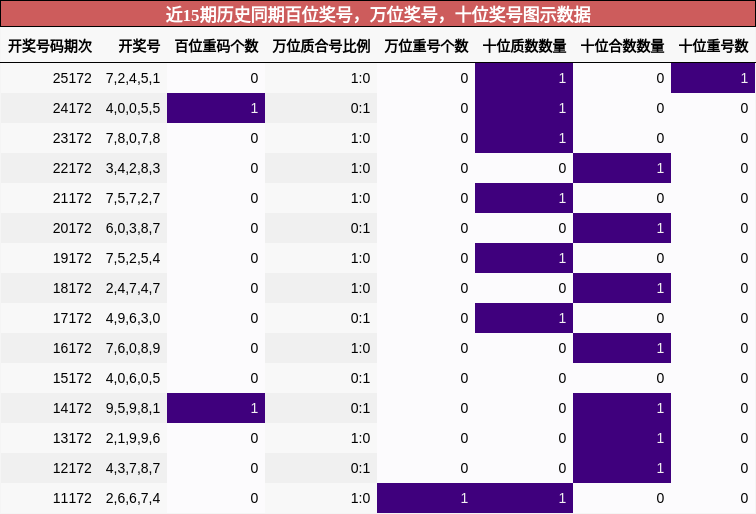This screenshot has width=756, height=514.
Task: Click 万位质合号比例 value in row 24172
Action: [x=360, y=108]
